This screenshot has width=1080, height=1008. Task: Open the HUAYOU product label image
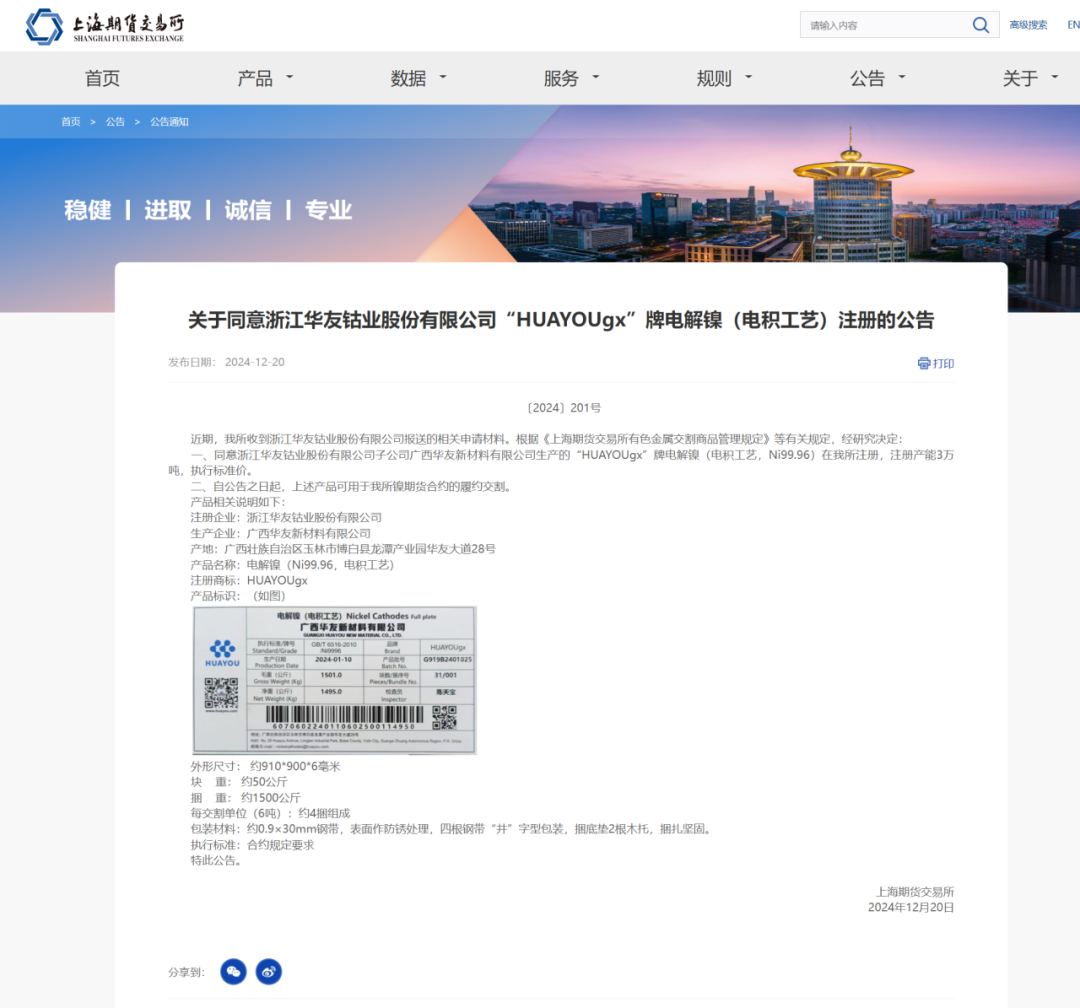click(x=334, y=680)
